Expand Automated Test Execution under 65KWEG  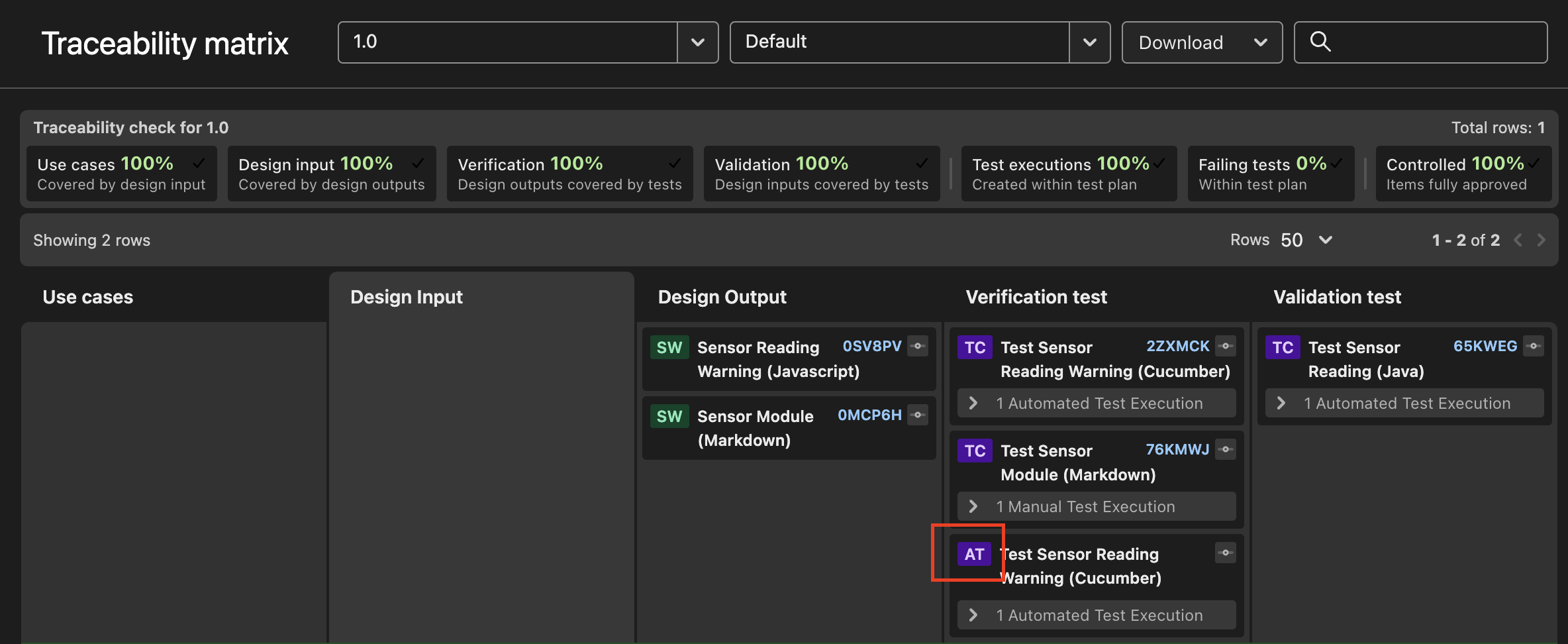1404,403
